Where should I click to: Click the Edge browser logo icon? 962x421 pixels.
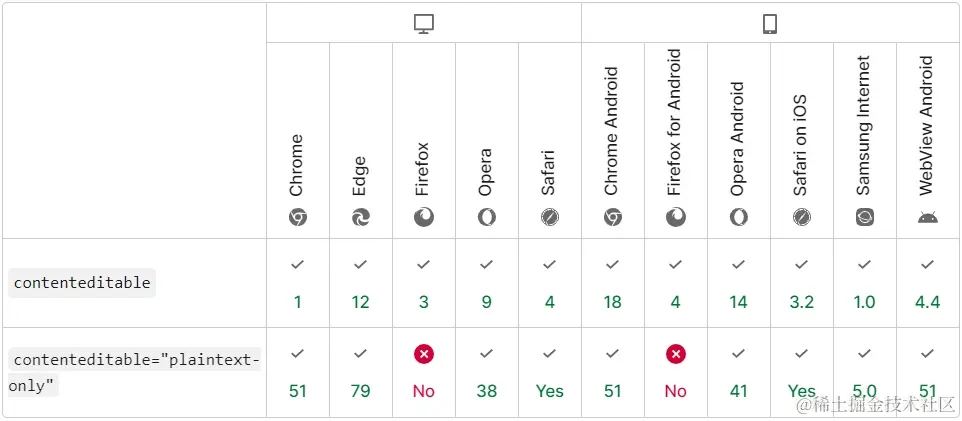[361, 217]
